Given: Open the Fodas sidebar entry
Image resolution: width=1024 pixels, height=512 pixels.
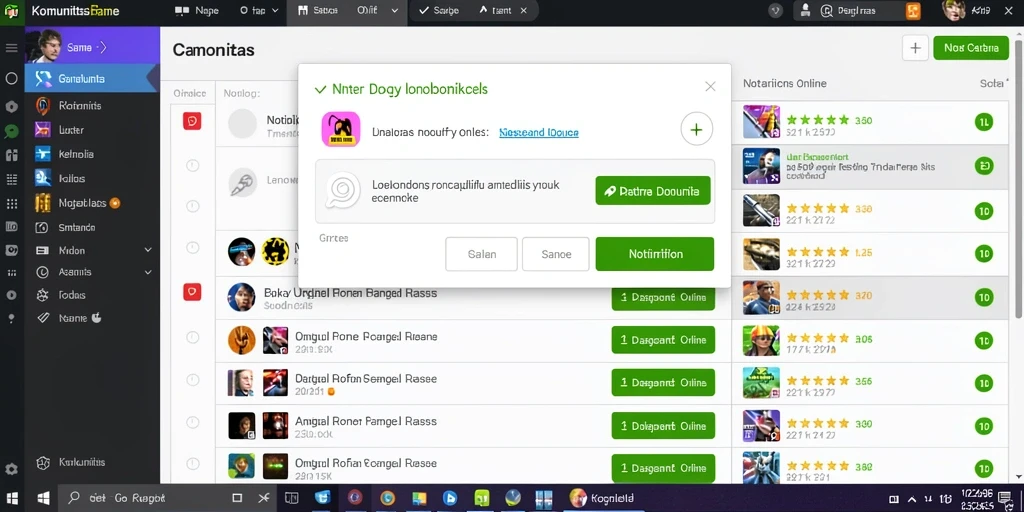Looking at the screenshot, I should point(92,295).
